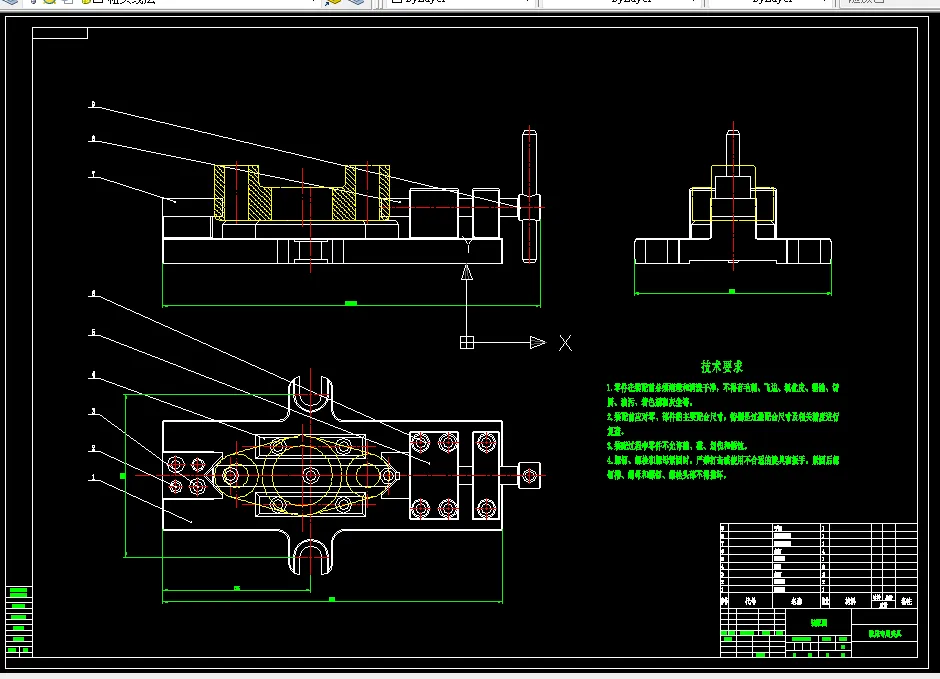940x679 pixels.
Task: Select part leader number 3
Action: [93, 411]
